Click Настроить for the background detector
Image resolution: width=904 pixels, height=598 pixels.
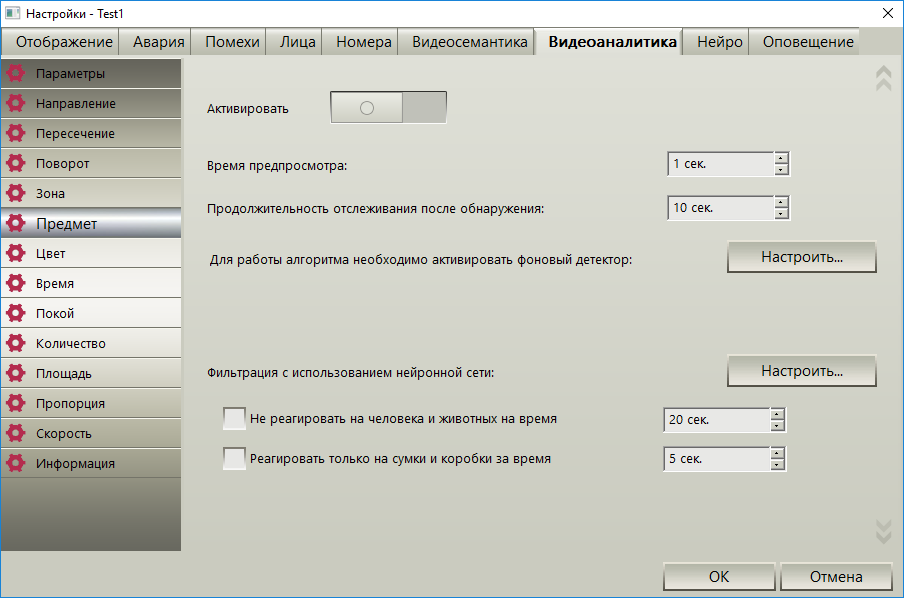[801, 257]
